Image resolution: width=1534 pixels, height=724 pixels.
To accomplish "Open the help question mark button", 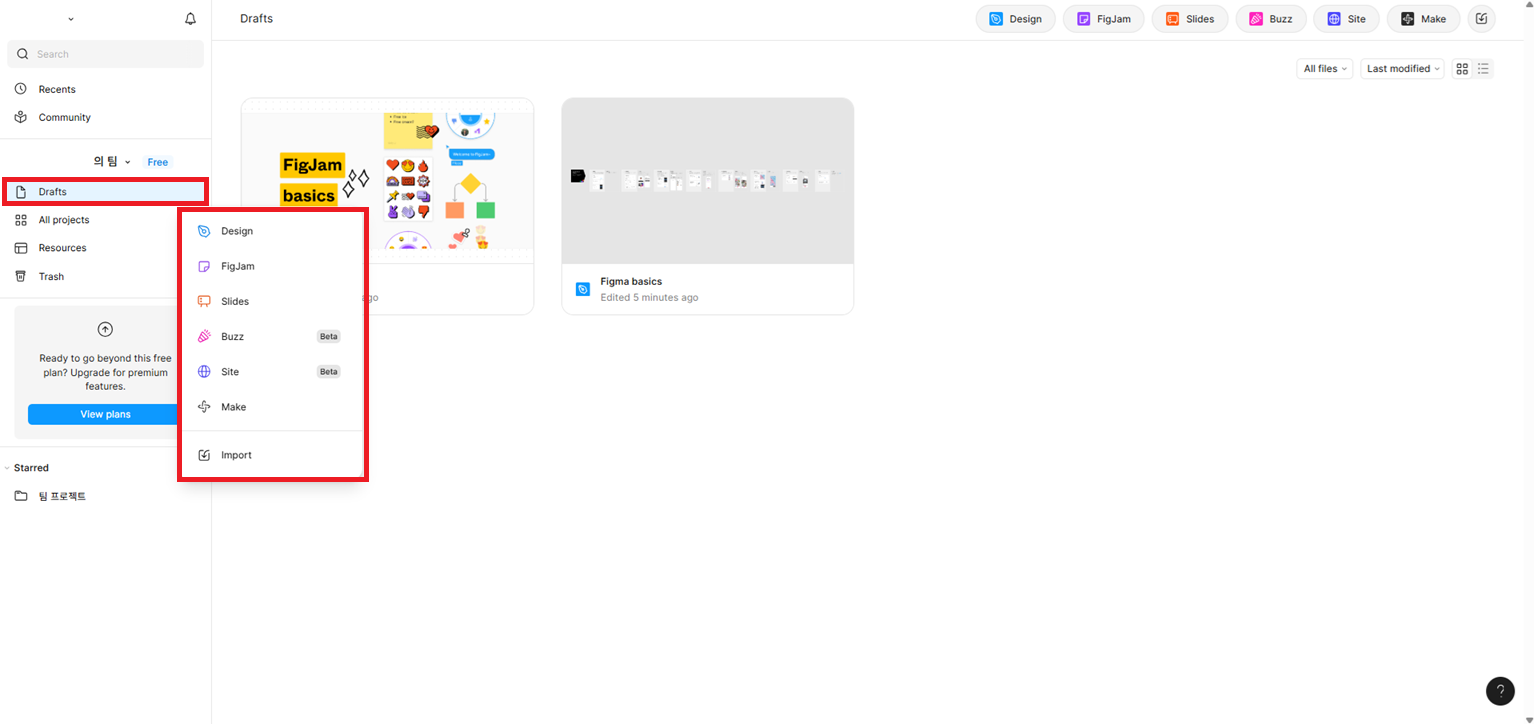I will [x=1500, y=691].
